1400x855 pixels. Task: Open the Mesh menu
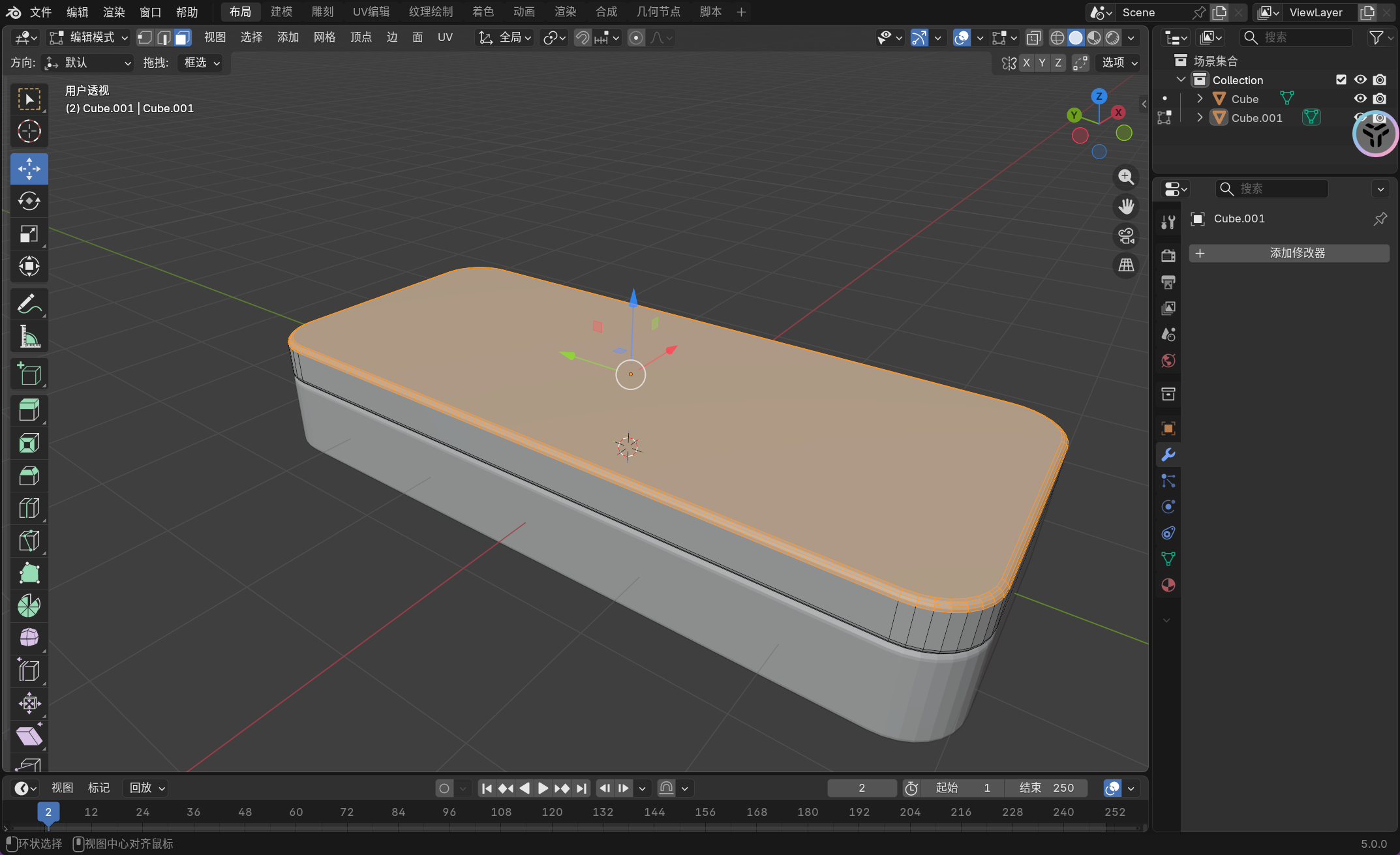click(x=324, y=38)
